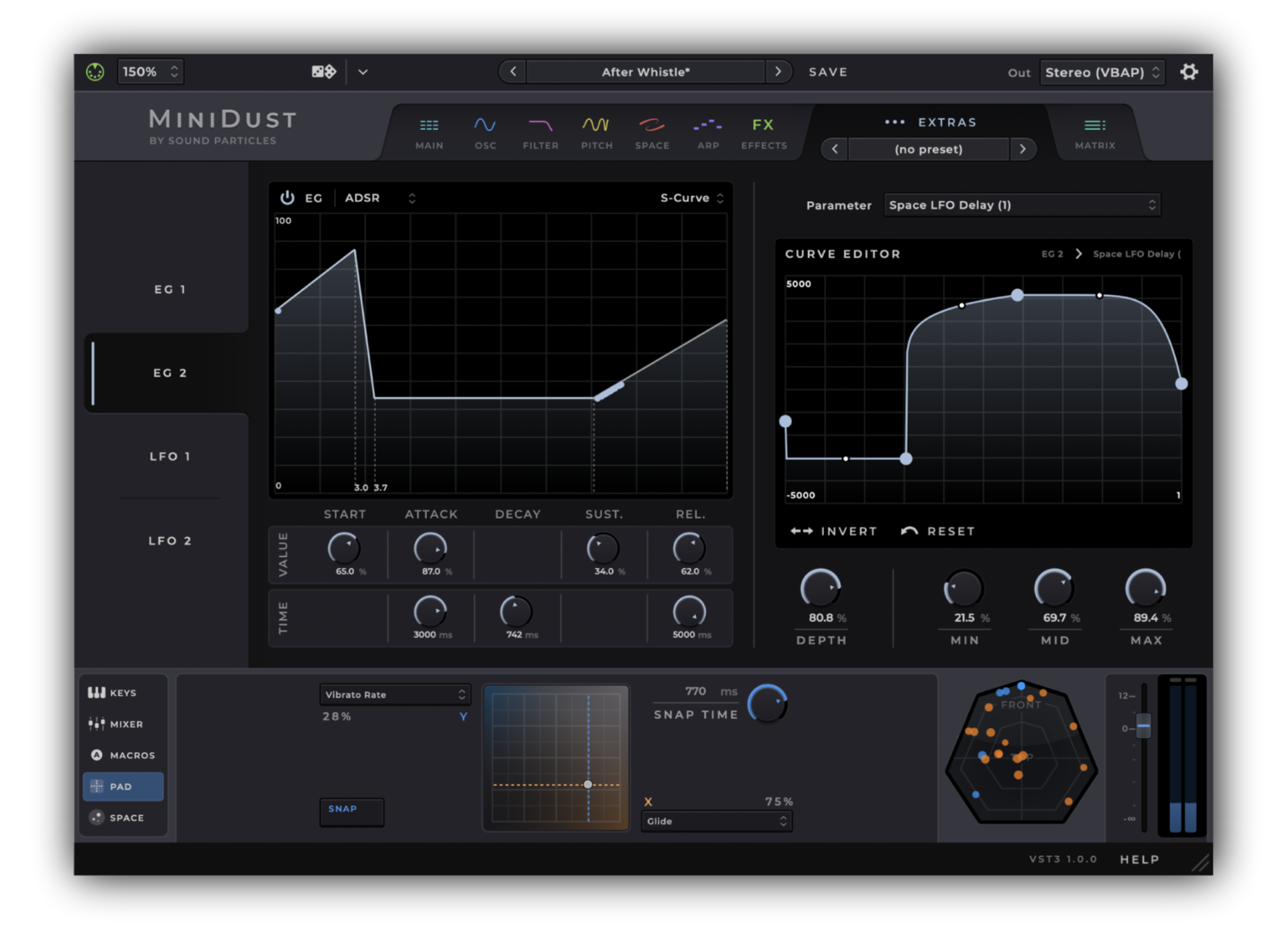Screen dimensions: 1288x929
Task: Open the Vibrato Rate dropdown
Action: (394, 694)
